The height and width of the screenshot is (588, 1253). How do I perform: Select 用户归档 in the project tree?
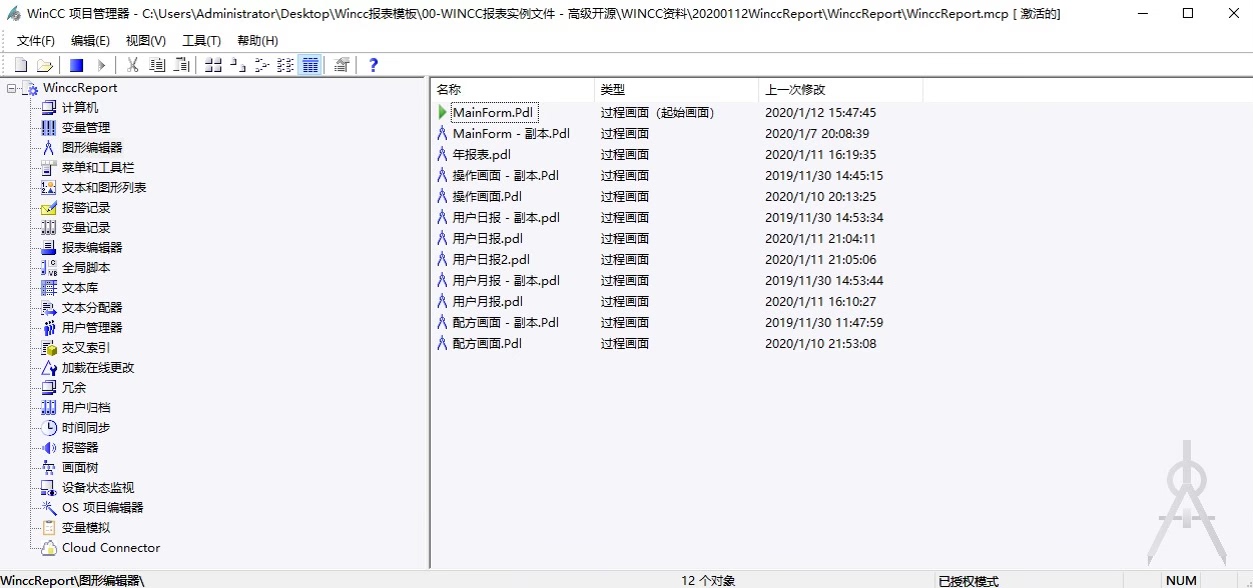[x=86, y=408]
